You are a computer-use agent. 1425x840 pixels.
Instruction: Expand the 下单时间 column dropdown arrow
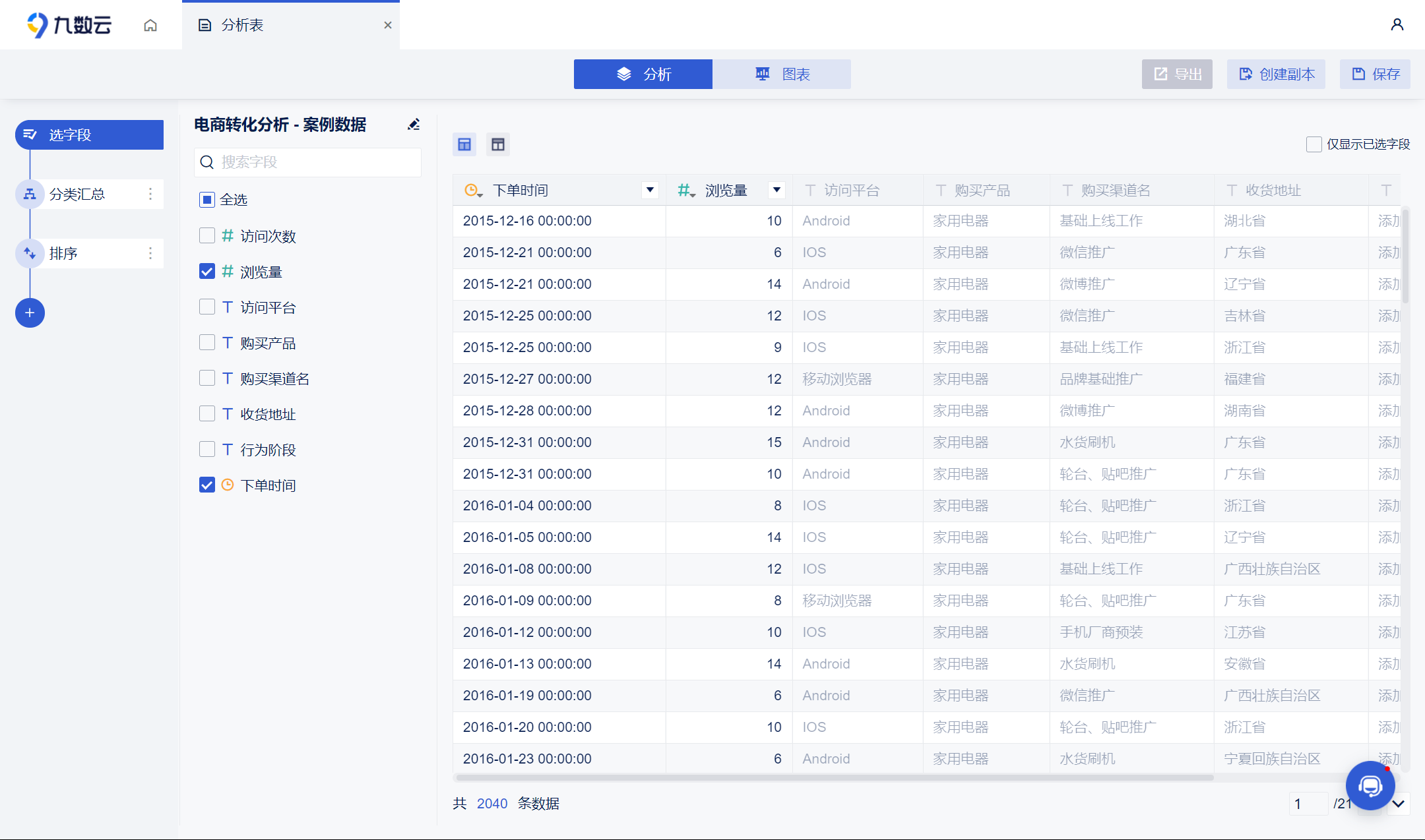pos(650,190)
